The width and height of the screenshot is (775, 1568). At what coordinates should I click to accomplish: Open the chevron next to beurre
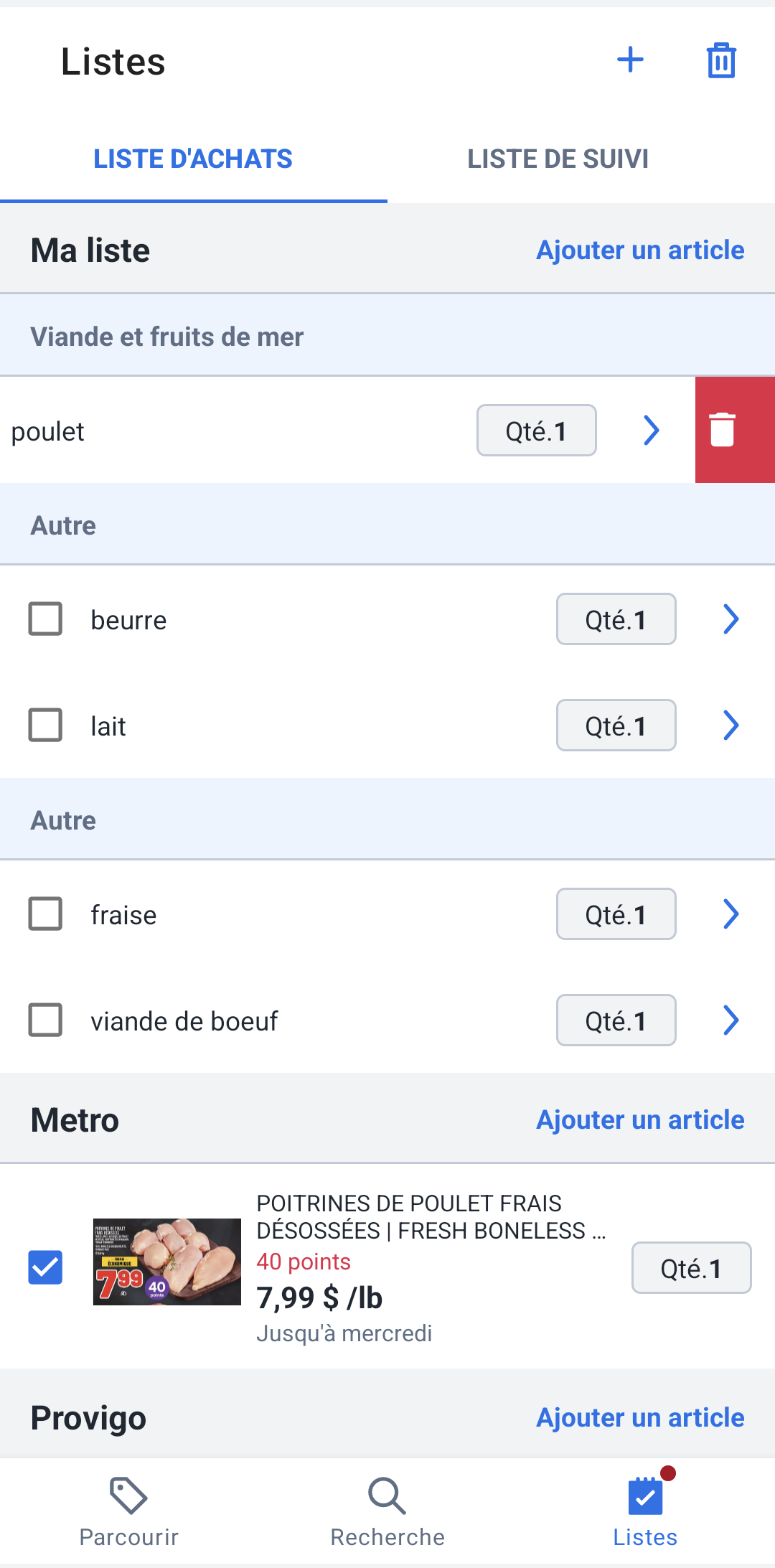pos(731,619)
